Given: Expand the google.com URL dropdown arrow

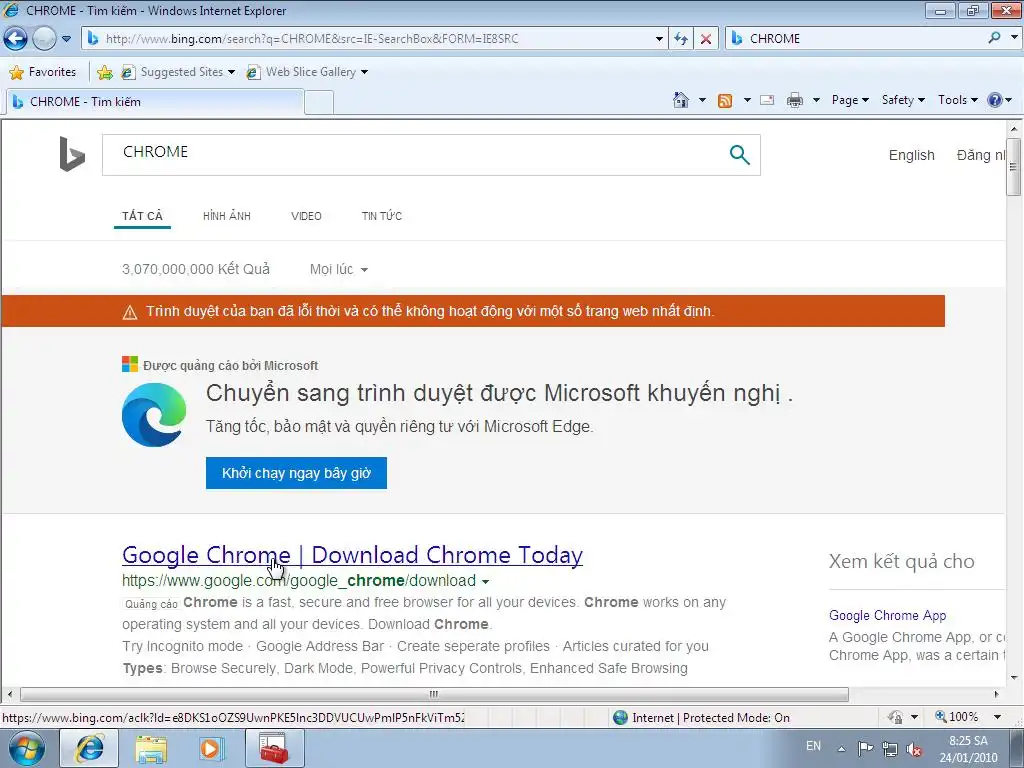Looking at the screenshot, I should [x=485, y=581].
